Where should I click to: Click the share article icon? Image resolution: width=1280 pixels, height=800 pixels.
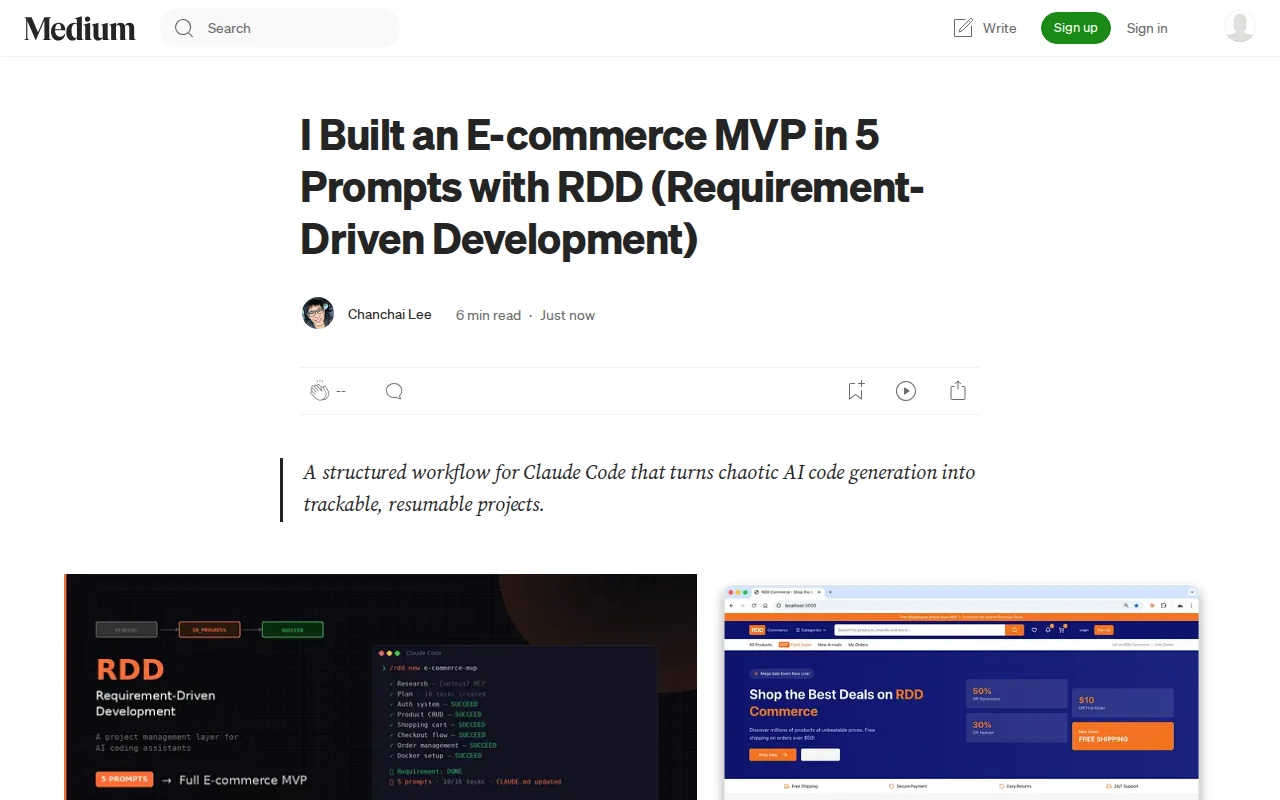958,391
